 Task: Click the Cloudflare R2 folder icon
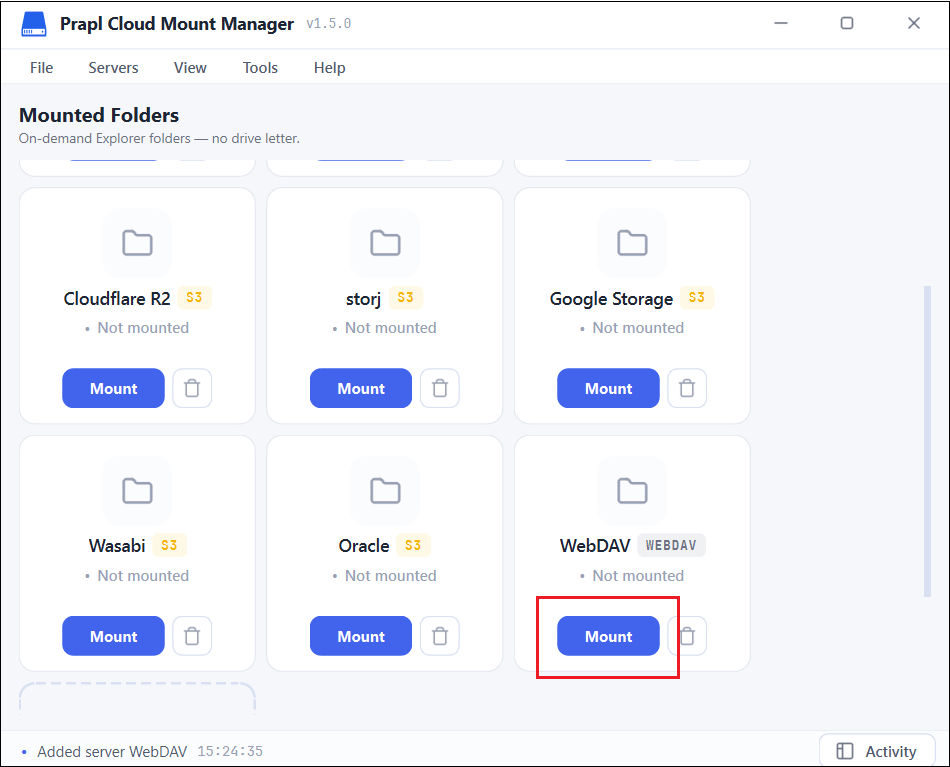pos(138,243)
